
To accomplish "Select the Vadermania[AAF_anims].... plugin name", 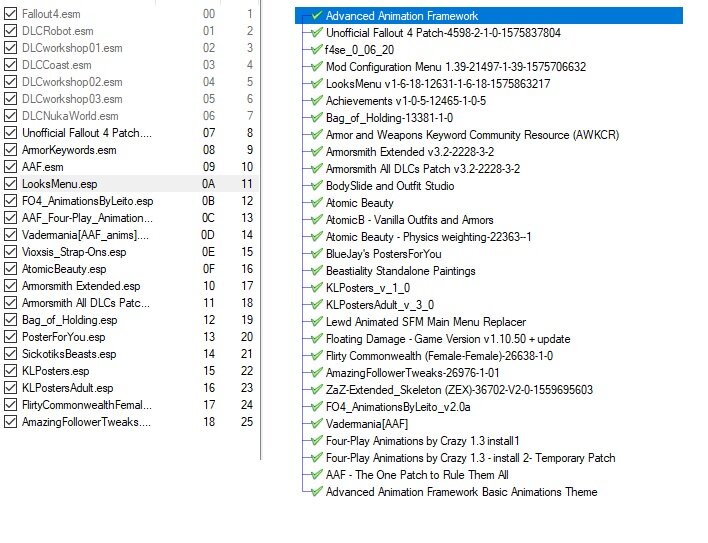I will [x=85, y=235].
